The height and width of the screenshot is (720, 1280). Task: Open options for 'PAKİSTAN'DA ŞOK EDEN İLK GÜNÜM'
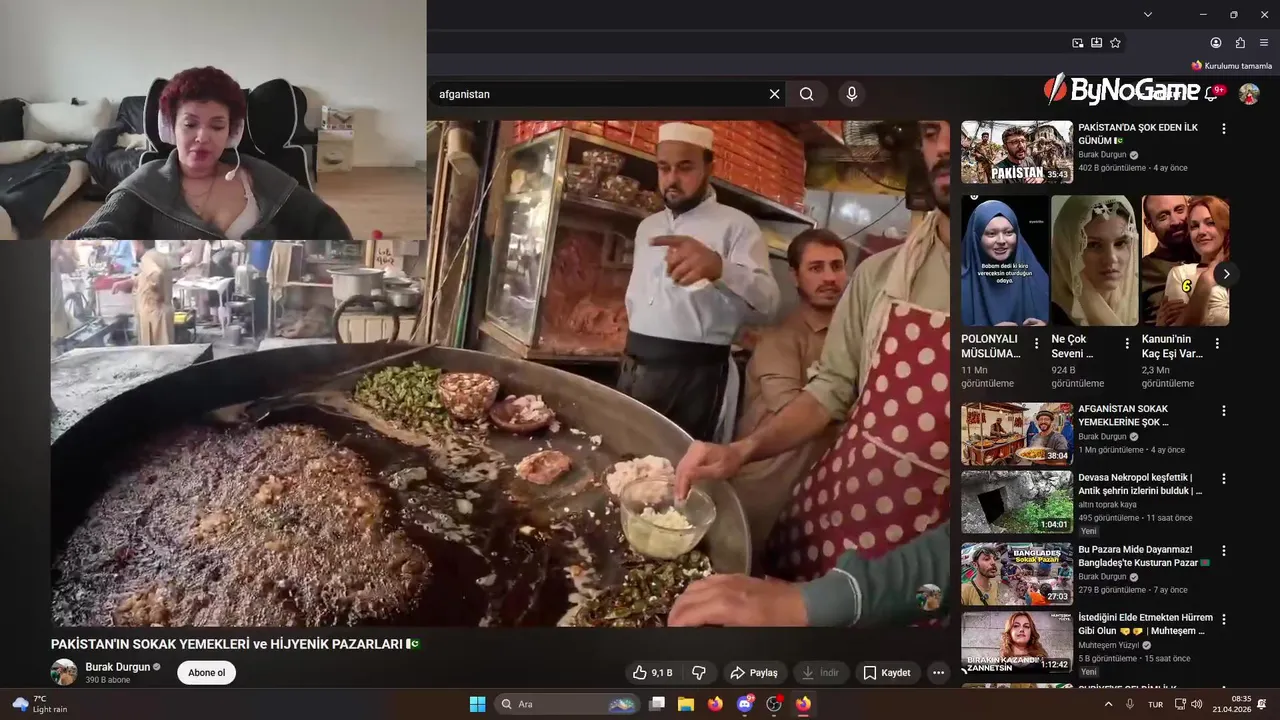[1223, 129]
